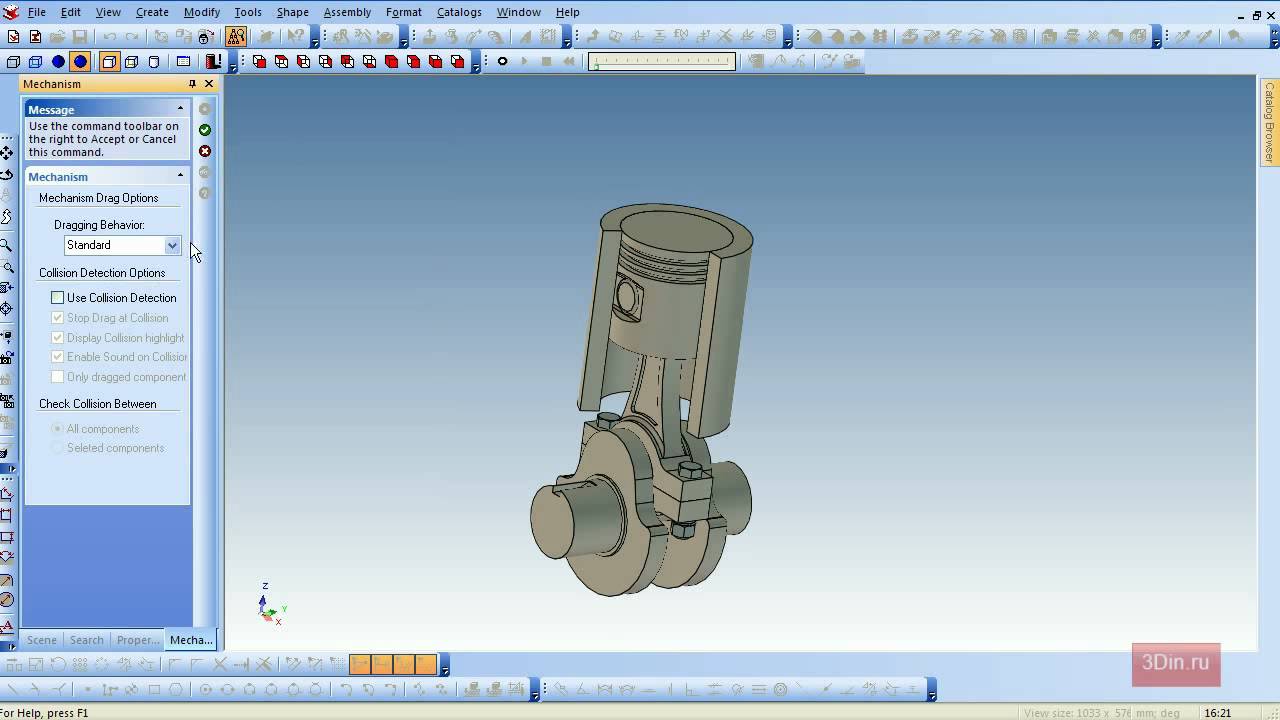Open the Catalog Browser side tab
Screen dimensions: 1280x720
1269,123
